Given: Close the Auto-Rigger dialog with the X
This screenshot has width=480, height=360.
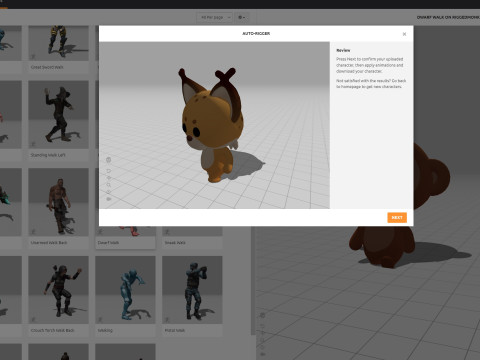Looking at the screenshot, I should point(404,34).
